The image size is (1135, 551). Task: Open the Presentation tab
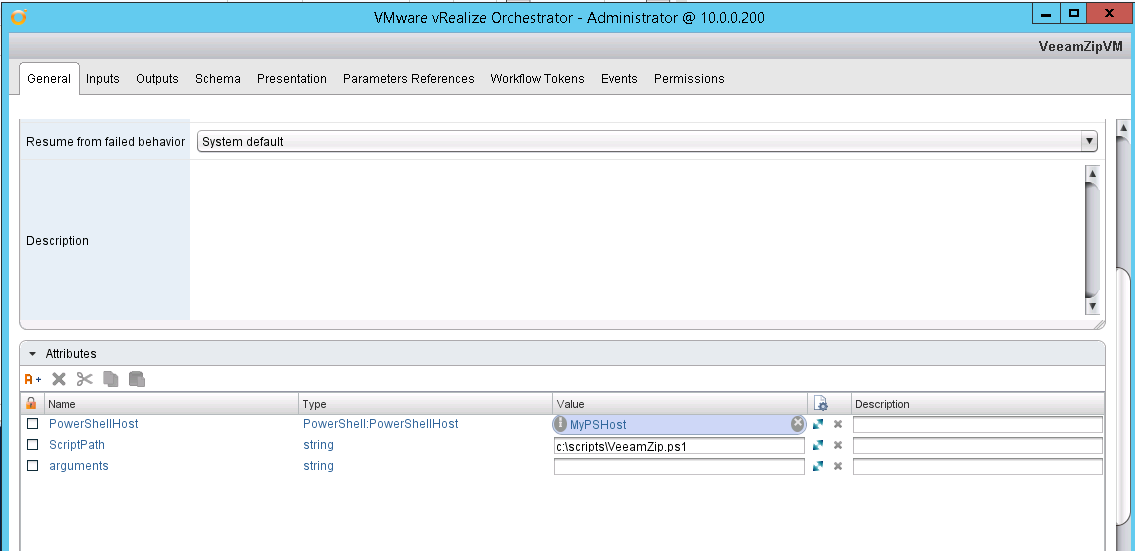pos(292,79)
